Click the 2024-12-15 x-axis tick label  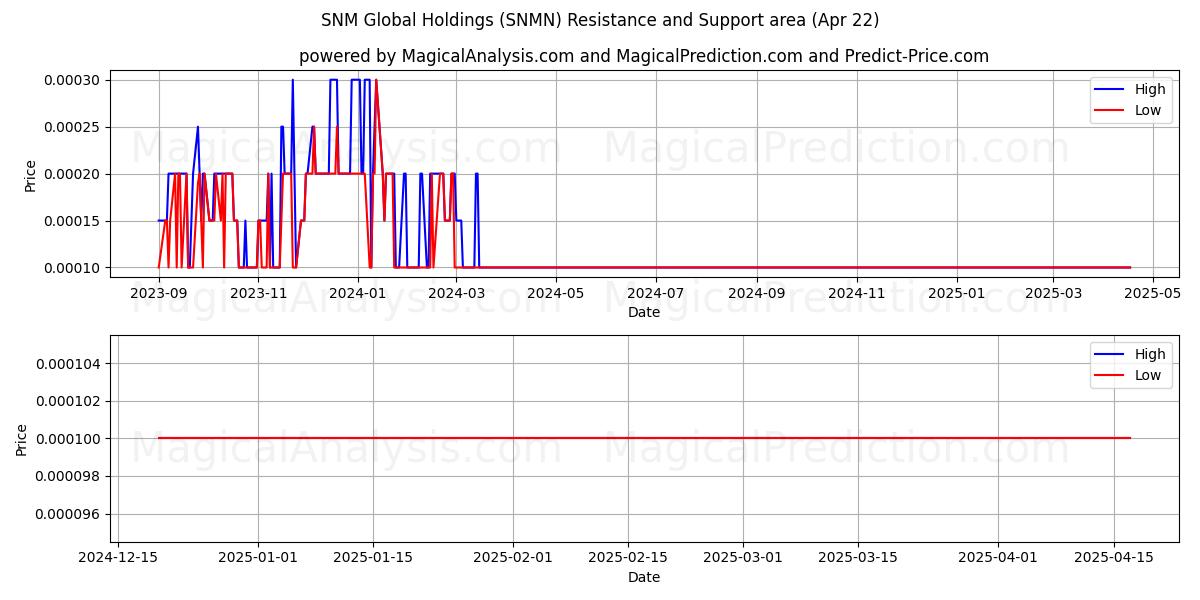click(119, 558)
